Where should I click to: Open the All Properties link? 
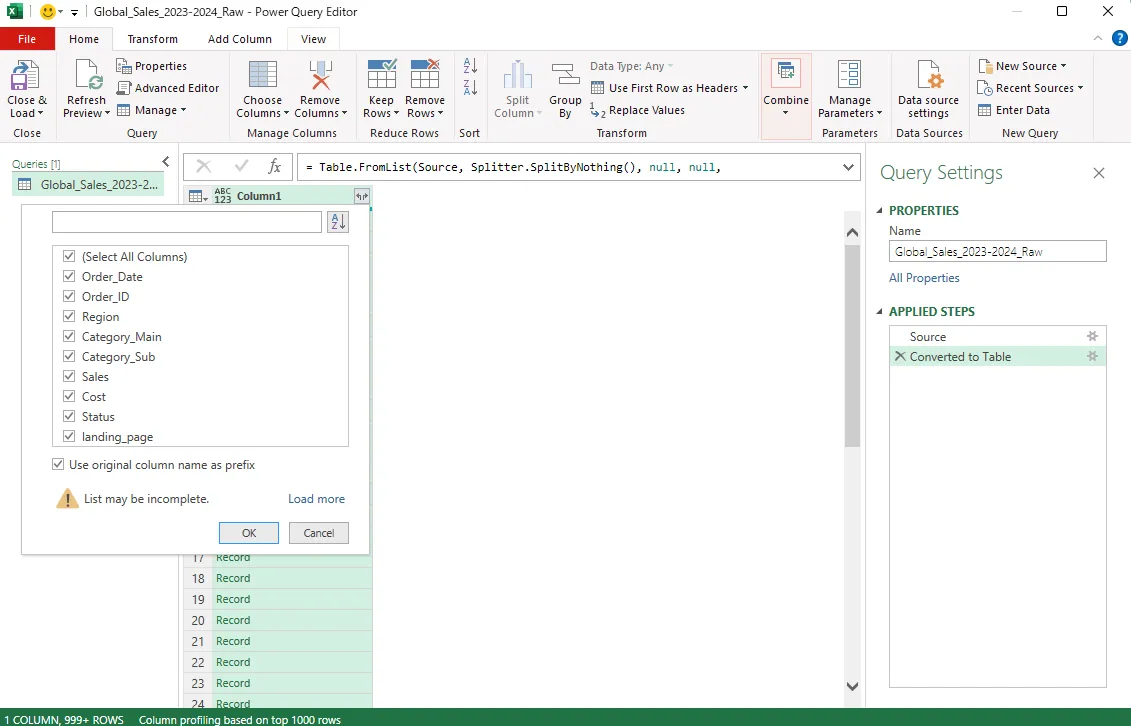(x=924, y=278)
